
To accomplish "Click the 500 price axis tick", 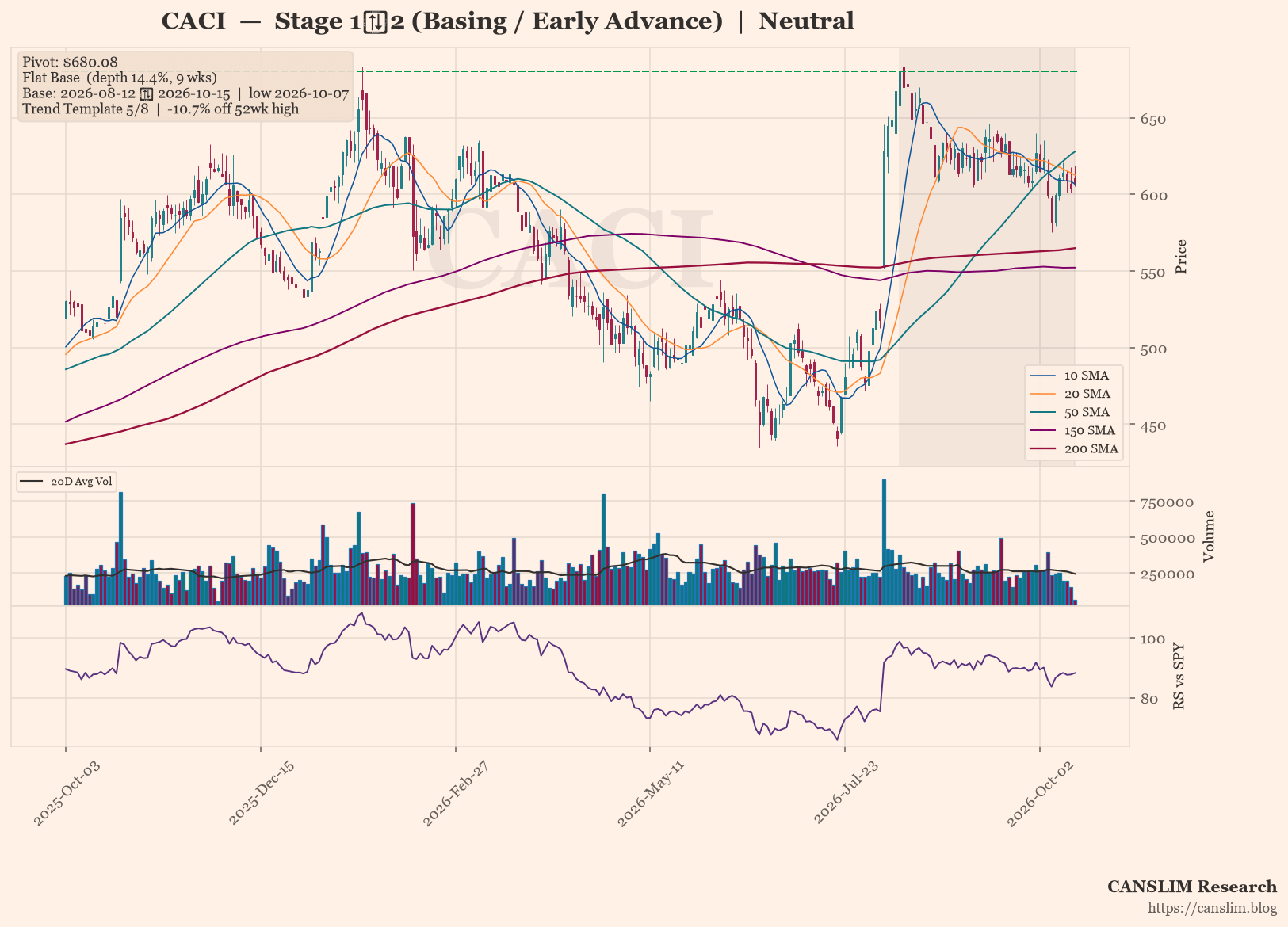I will coord(1152,349).
